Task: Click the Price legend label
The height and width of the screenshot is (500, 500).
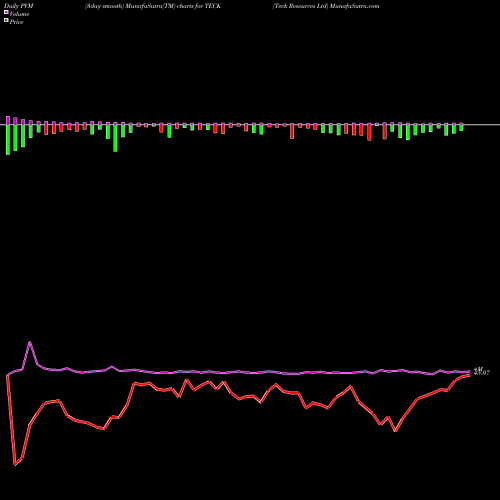Action: 16,22
